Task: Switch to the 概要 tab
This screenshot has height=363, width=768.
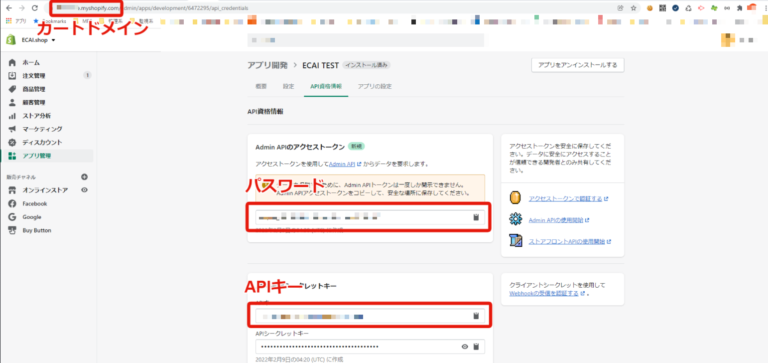Action: pyautogui.click(x=261, y=86)
